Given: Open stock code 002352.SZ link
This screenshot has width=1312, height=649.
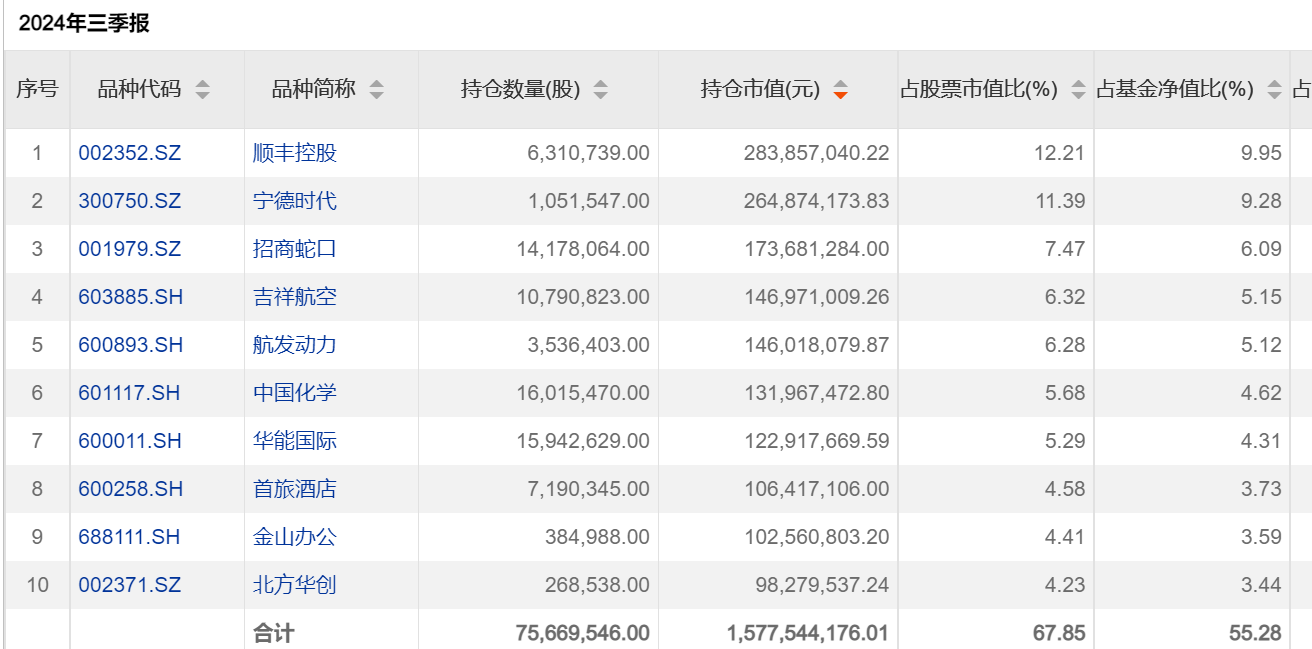Looking at the screenshot, I should (x=130, y=153).
